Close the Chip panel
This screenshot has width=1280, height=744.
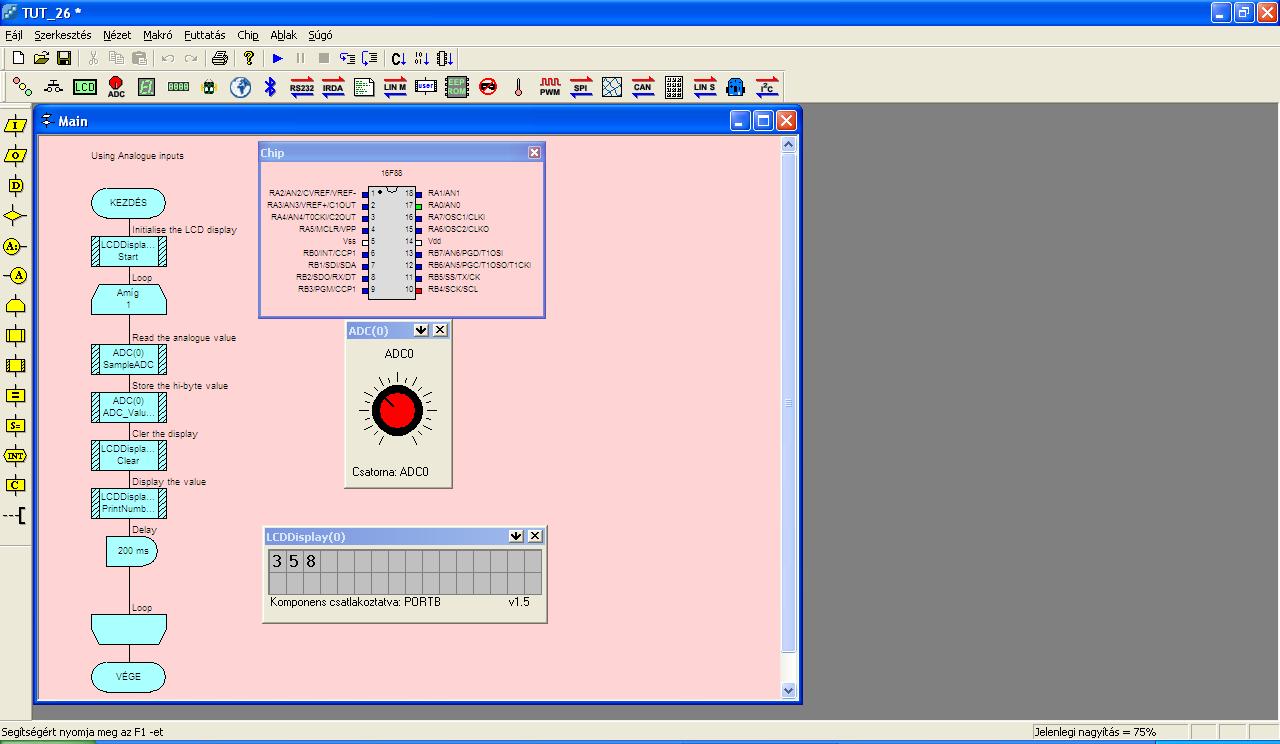(534, 152)
